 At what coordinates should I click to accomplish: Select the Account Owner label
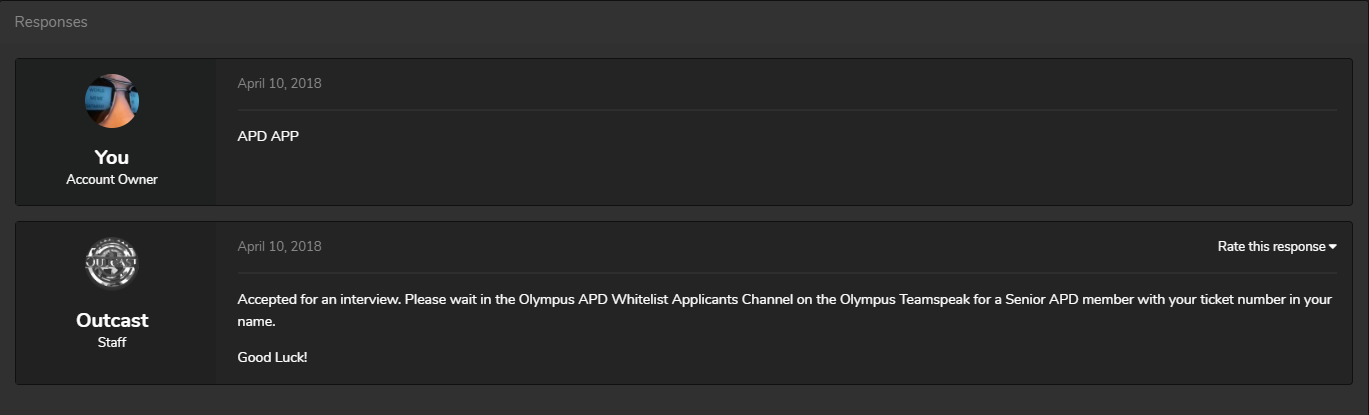pyautogui.click(x=112, y=180)
